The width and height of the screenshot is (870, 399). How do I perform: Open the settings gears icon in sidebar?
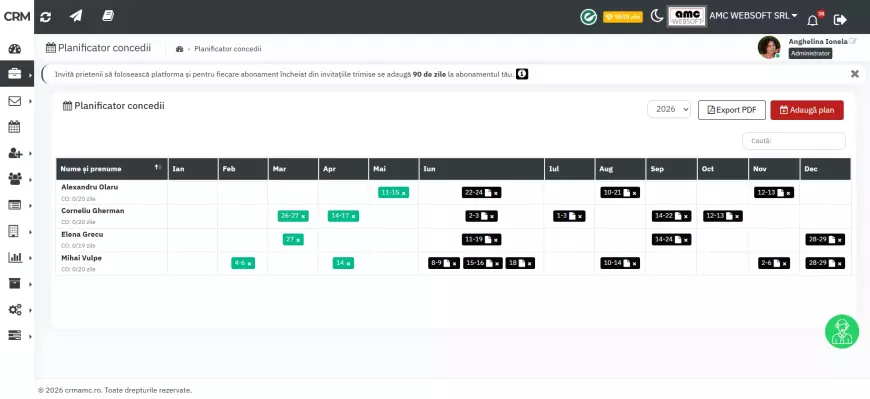click(14, 310)
